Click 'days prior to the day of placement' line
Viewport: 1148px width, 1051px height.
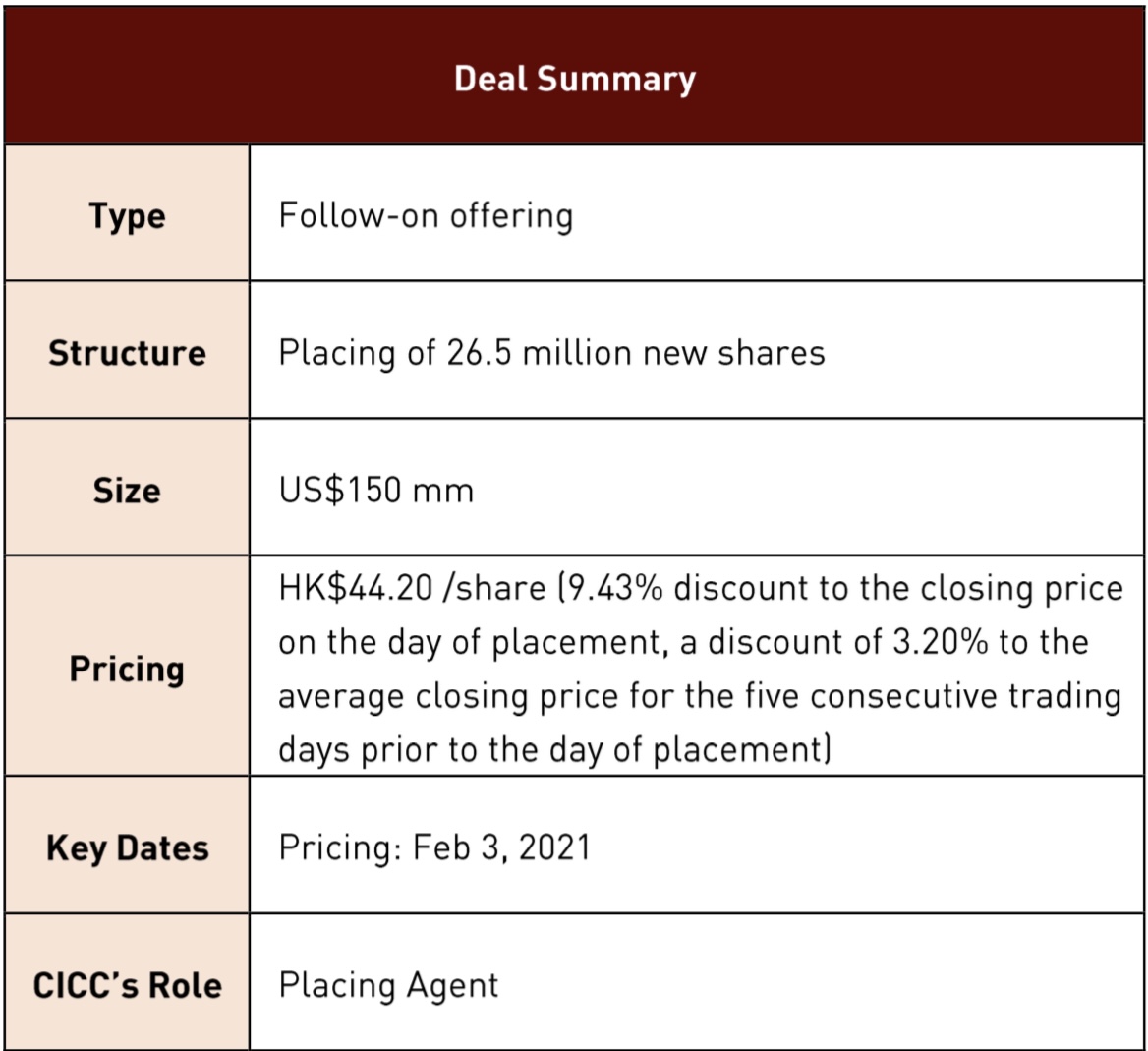(555, 750)
